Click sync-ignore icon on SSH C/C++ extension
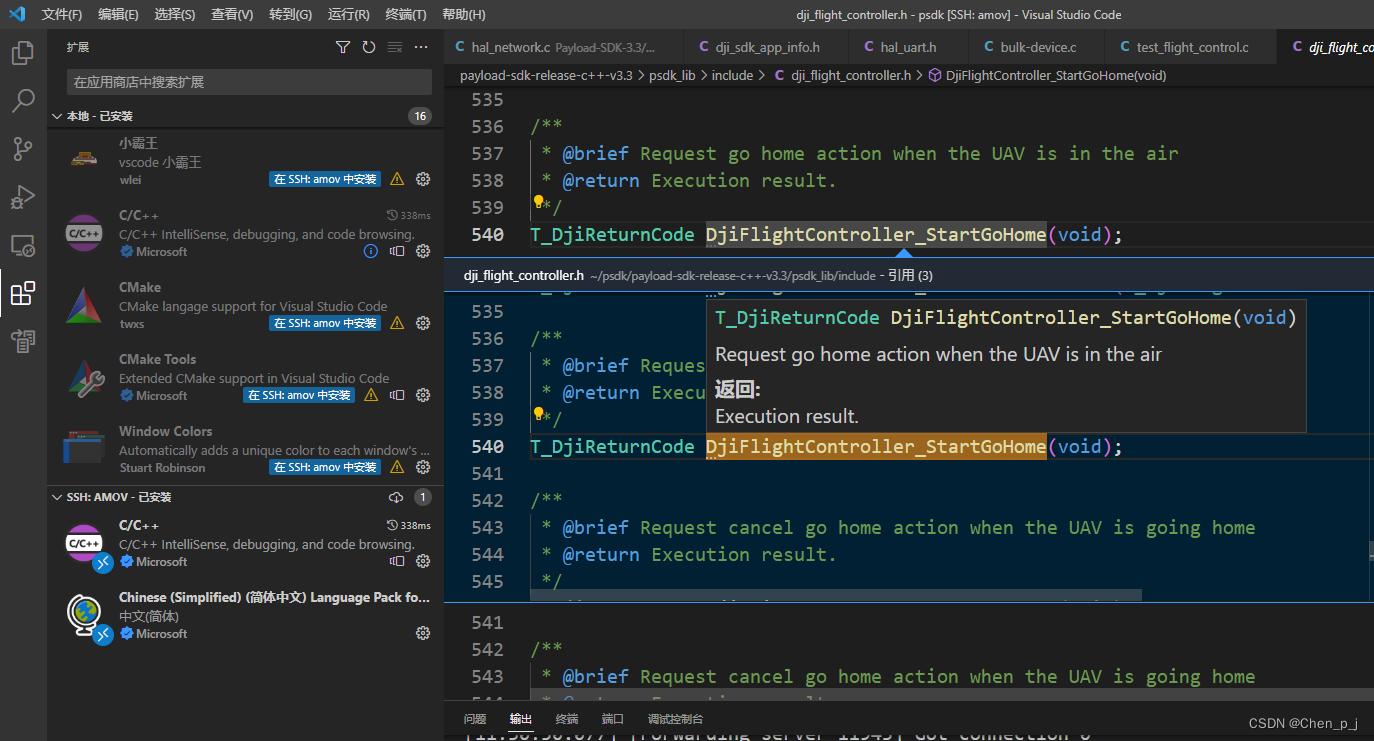The image size is (1374, 741). coord(397,561)
